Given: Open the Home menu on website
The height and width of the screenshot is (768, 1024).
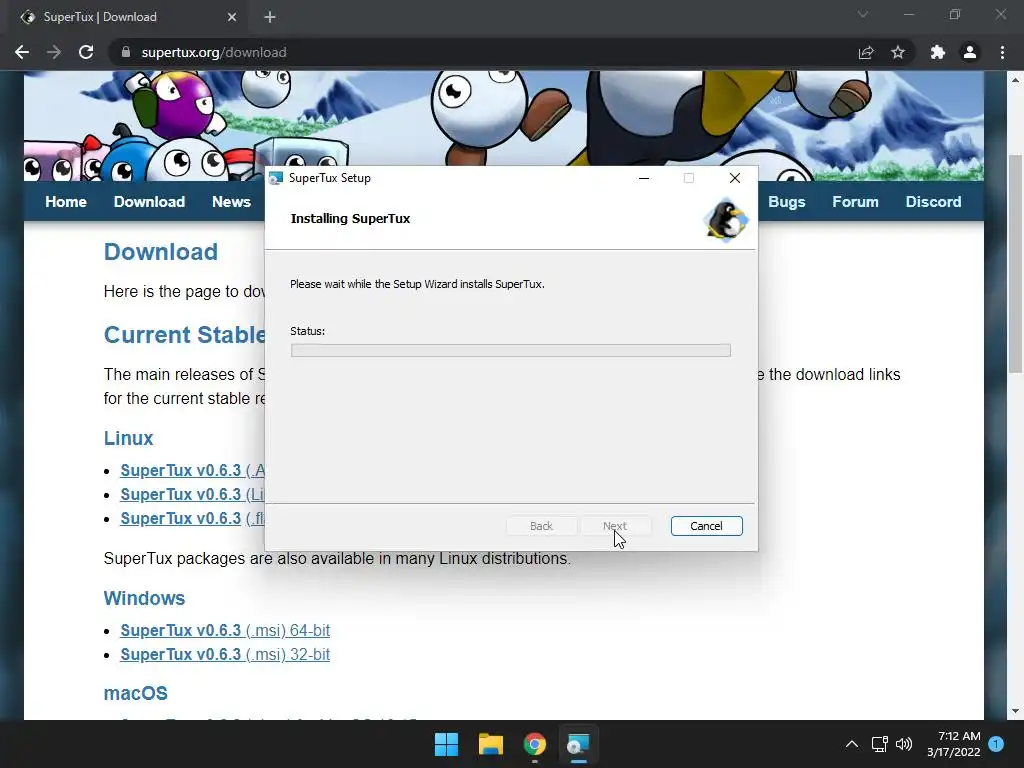Looking at the screenshot, I should [66, 202].
